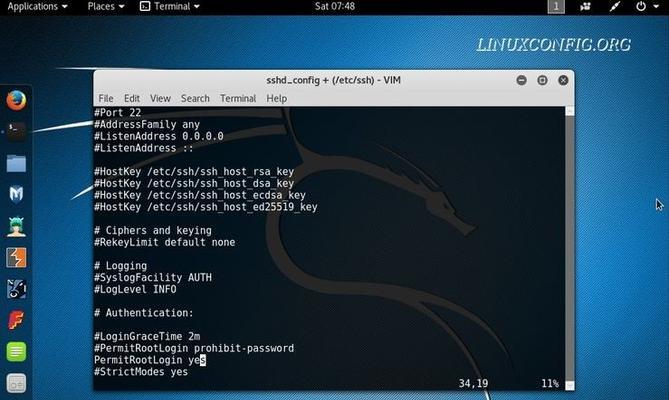
Task: Open the BeEF dock icon with the eye
Action: coord(16,289)
